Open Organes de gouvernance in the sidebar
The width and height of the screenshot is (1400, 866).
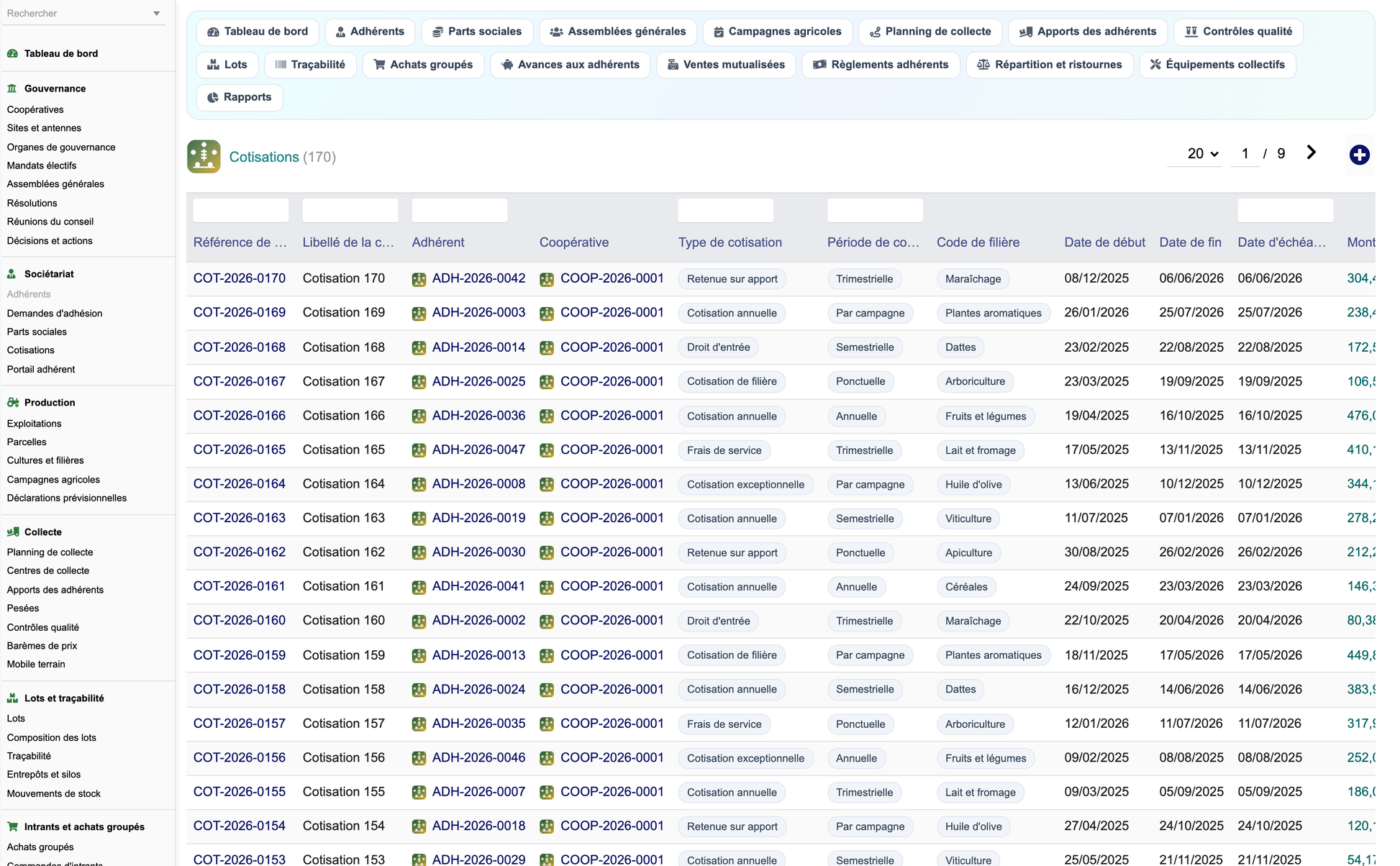coord(61,147)
